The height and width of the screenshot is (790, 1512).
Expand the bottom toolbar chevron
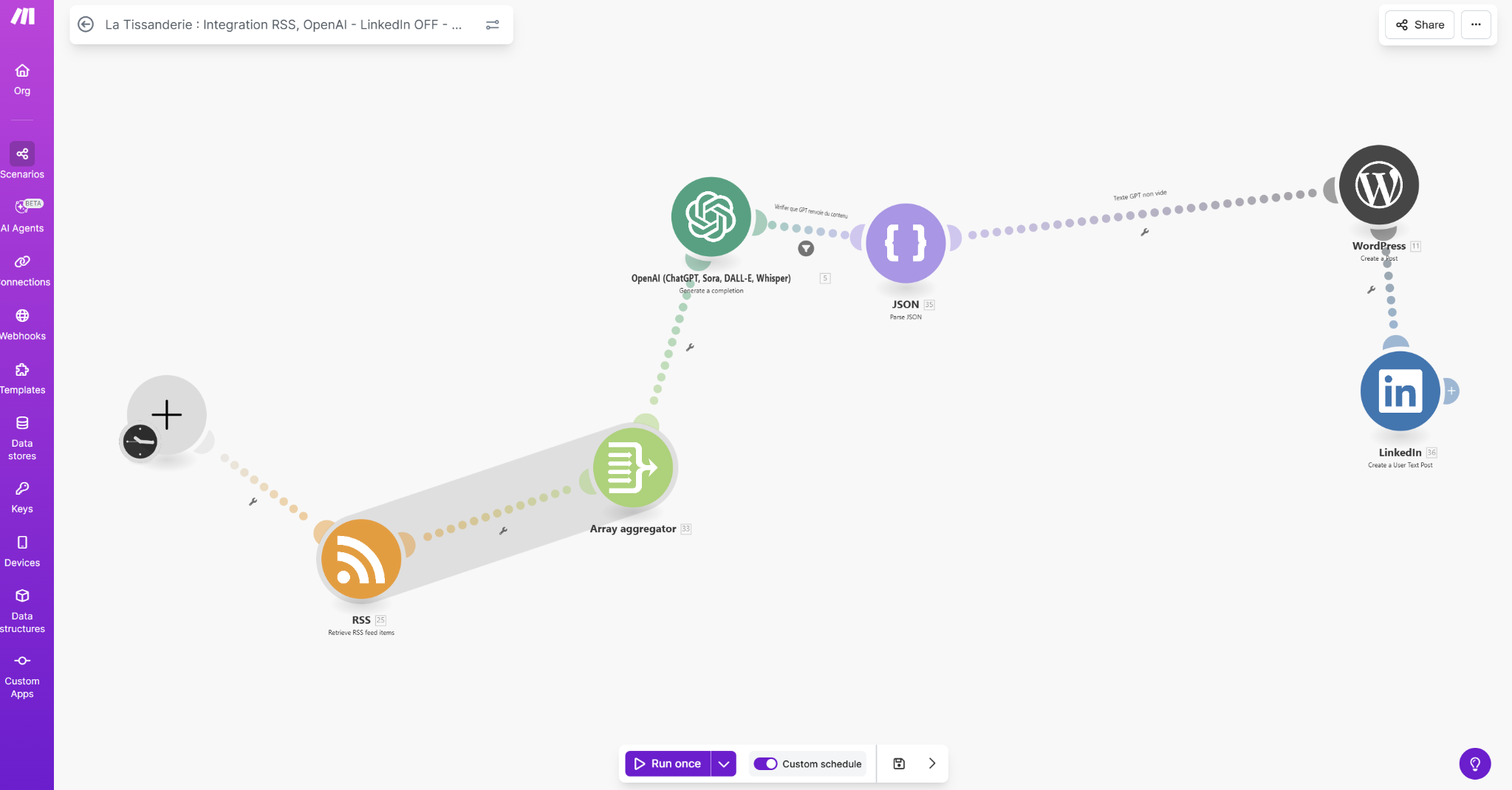click(932, 763)
